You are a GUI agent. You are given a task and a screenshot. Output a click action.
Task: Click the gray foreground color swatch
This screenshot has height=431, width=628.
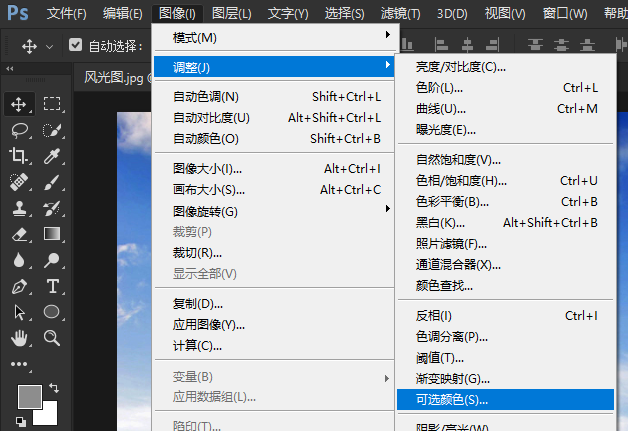(30, 397)
